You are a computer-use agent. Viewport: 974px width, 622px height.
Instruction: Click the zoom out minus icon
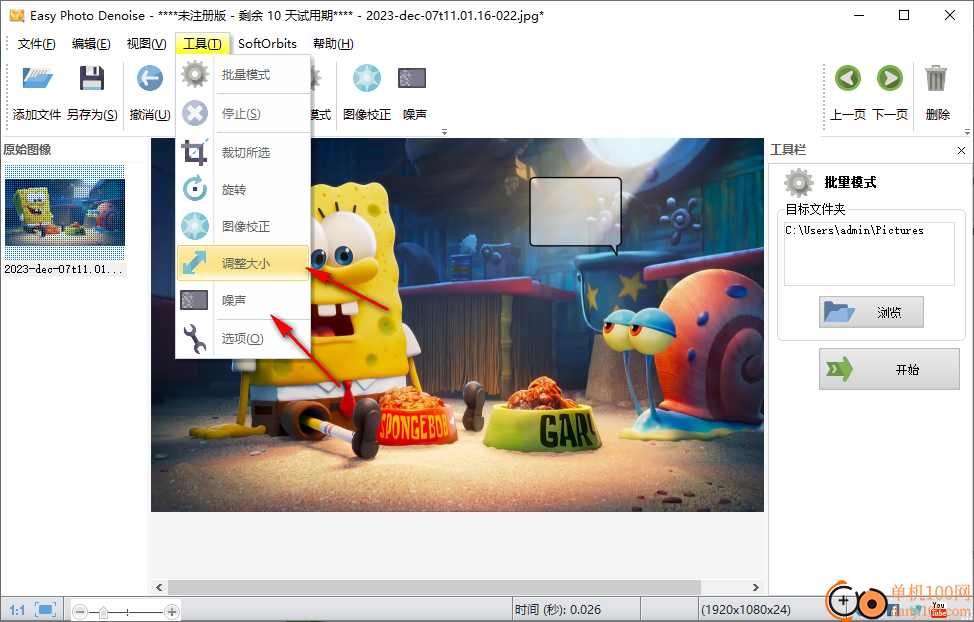(80, 612)
